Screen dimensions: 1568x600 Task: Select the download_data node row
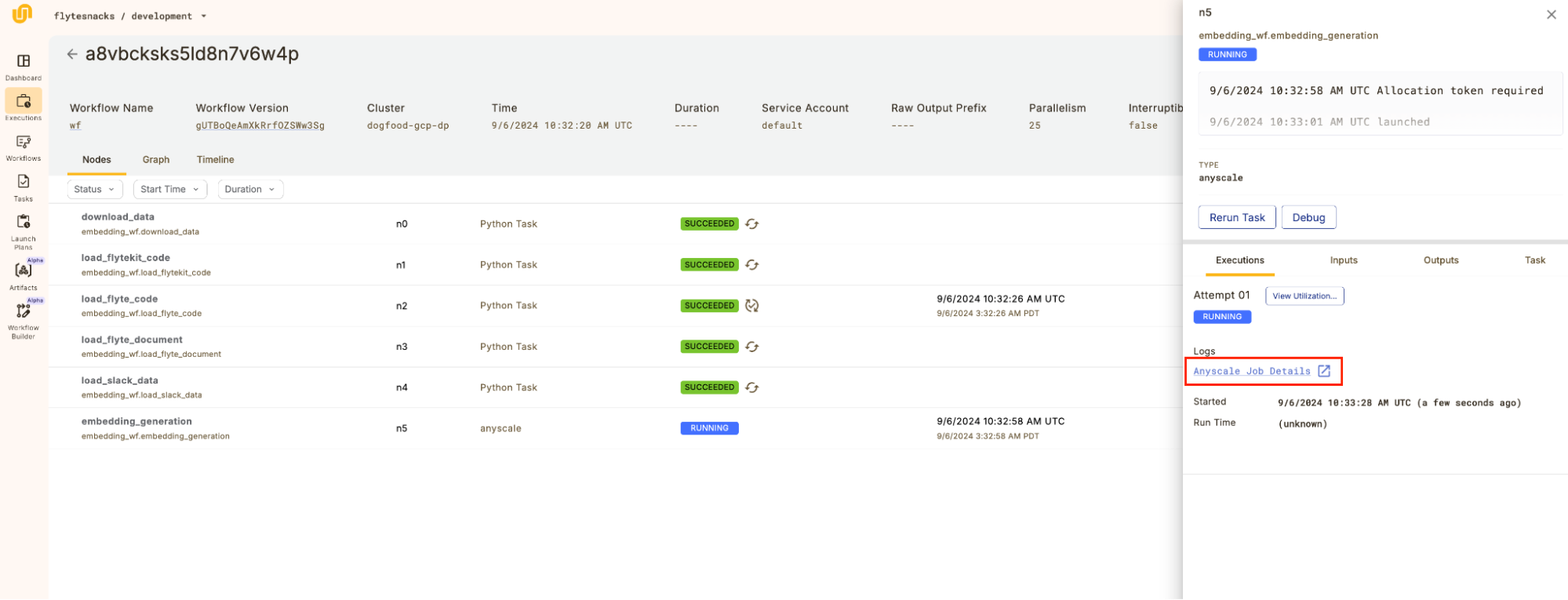coord(616,224)
